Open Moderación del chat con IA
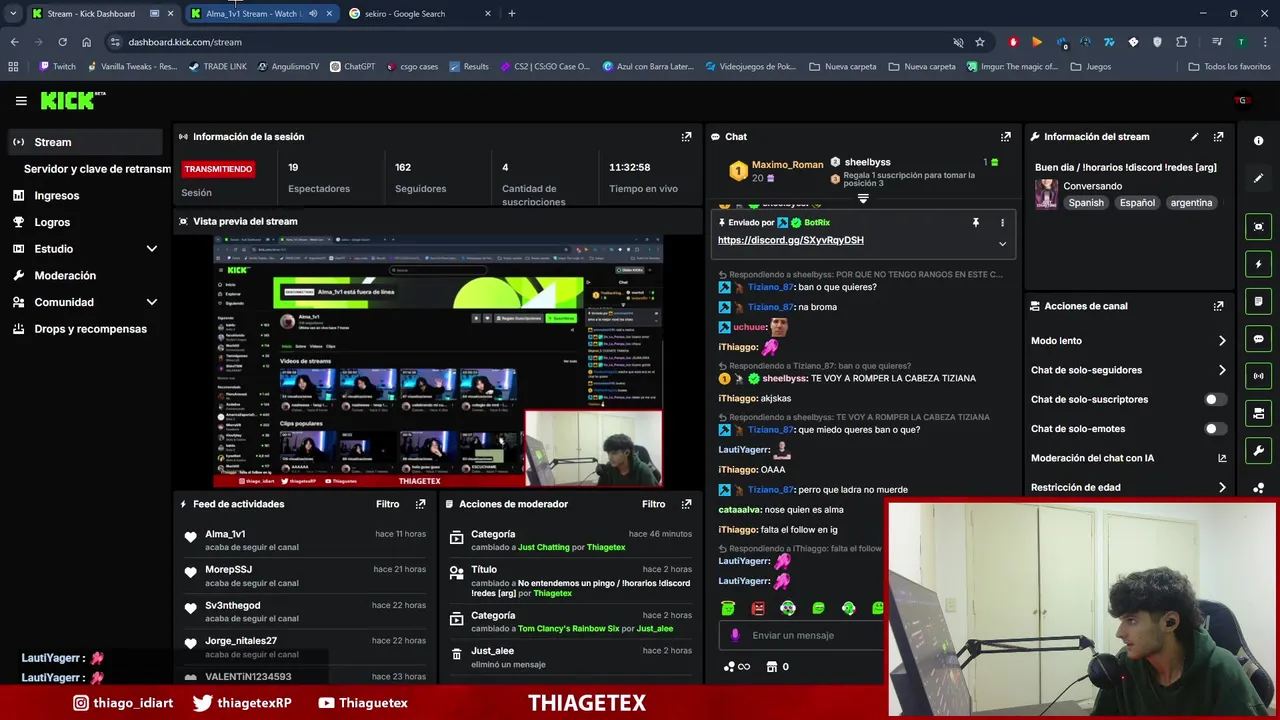This screenshot has height=720, width=1280. [1128, 458]
